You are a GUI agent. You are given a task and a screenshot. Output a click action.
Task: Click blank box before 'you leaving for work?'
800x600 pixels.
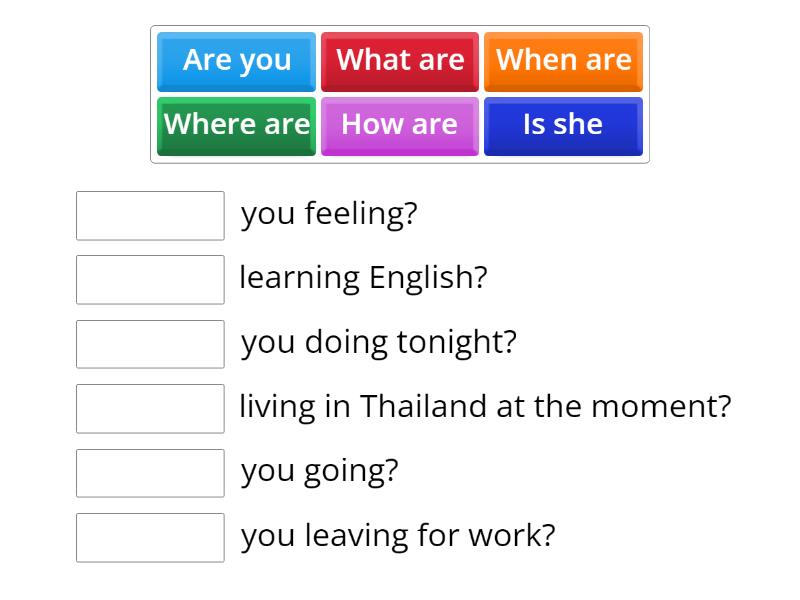click(x=150, y=538)
